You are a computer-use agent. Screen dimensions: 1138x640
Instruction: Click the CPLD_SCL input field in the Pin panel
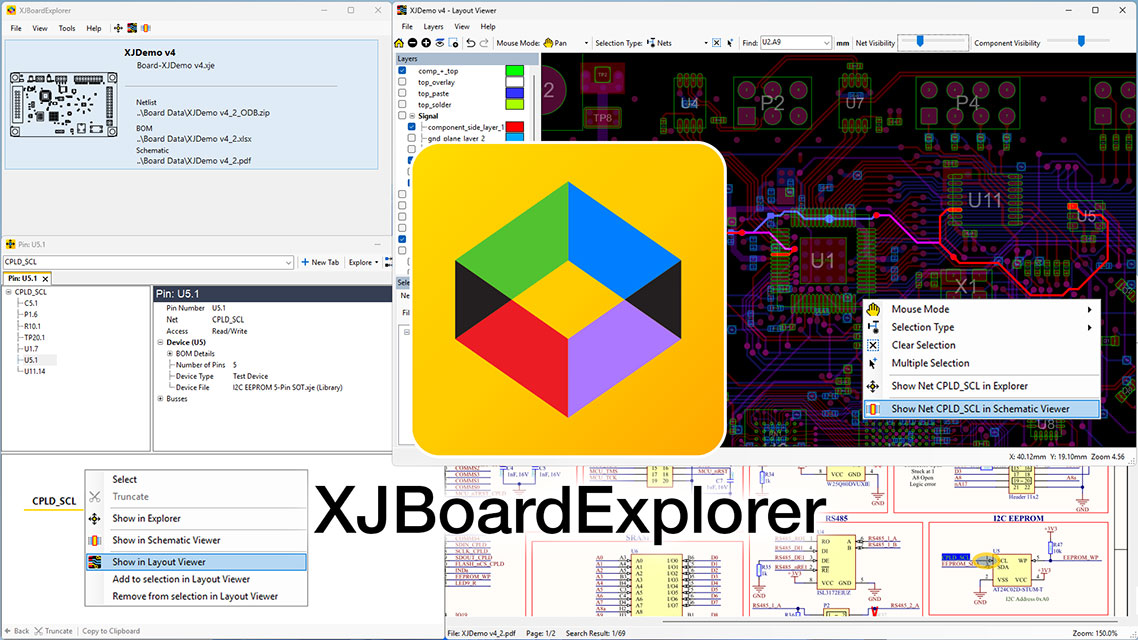140,261
